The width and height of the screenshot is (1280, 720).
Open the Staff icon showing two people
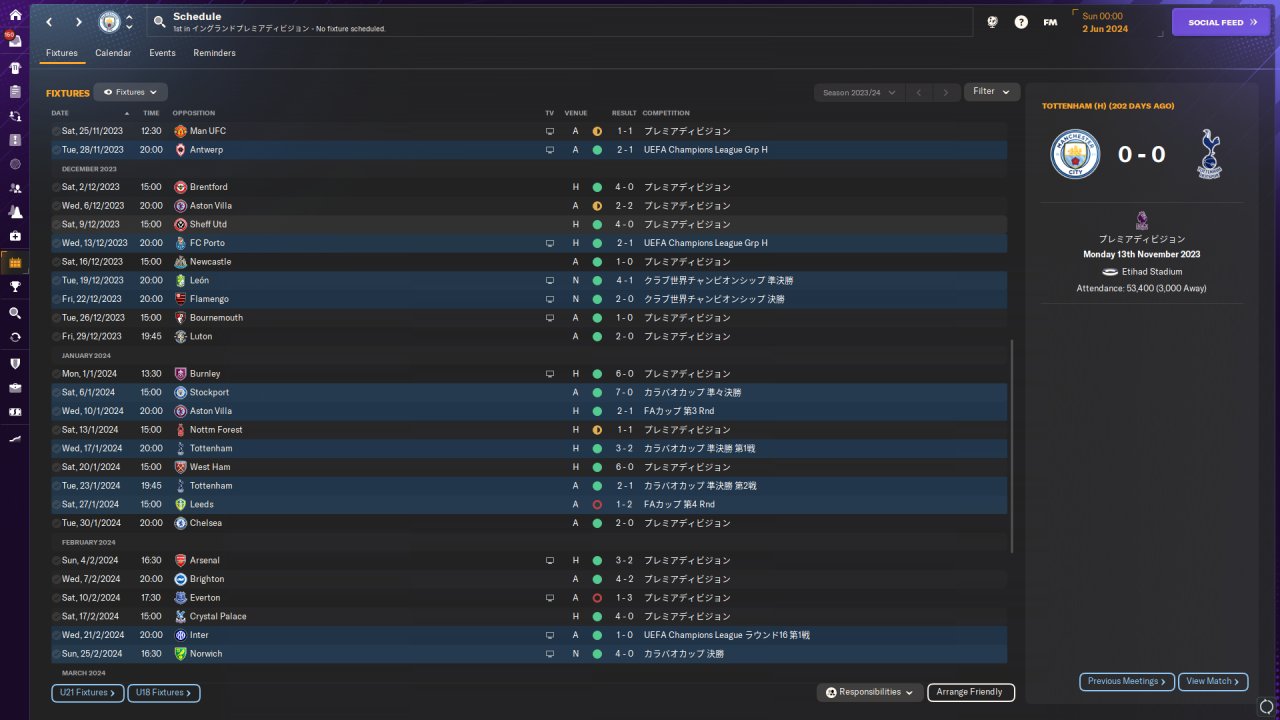click(x=15, y=188)
